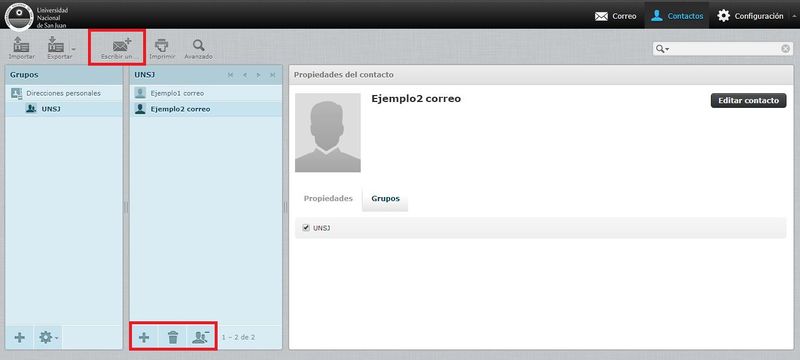
Task: Go to first page of contacts
Action: [231, 75]
